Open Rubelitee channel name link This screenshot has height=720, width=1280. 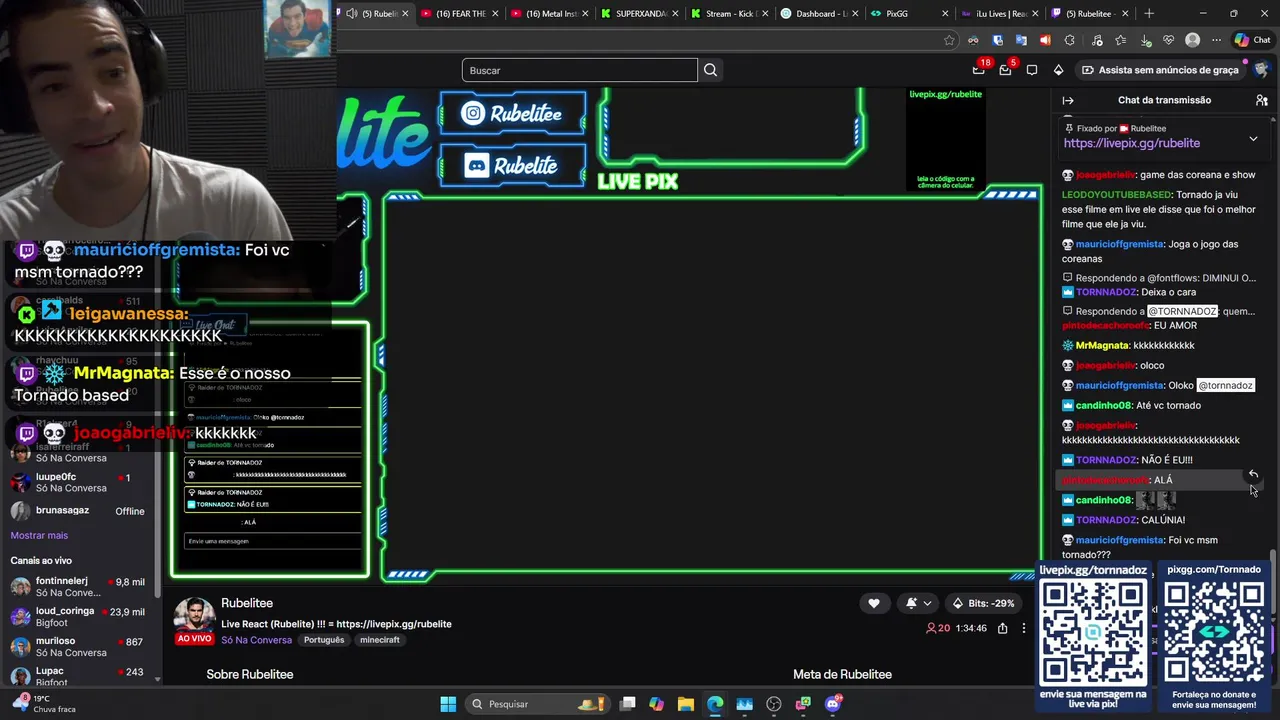point(247,603)
